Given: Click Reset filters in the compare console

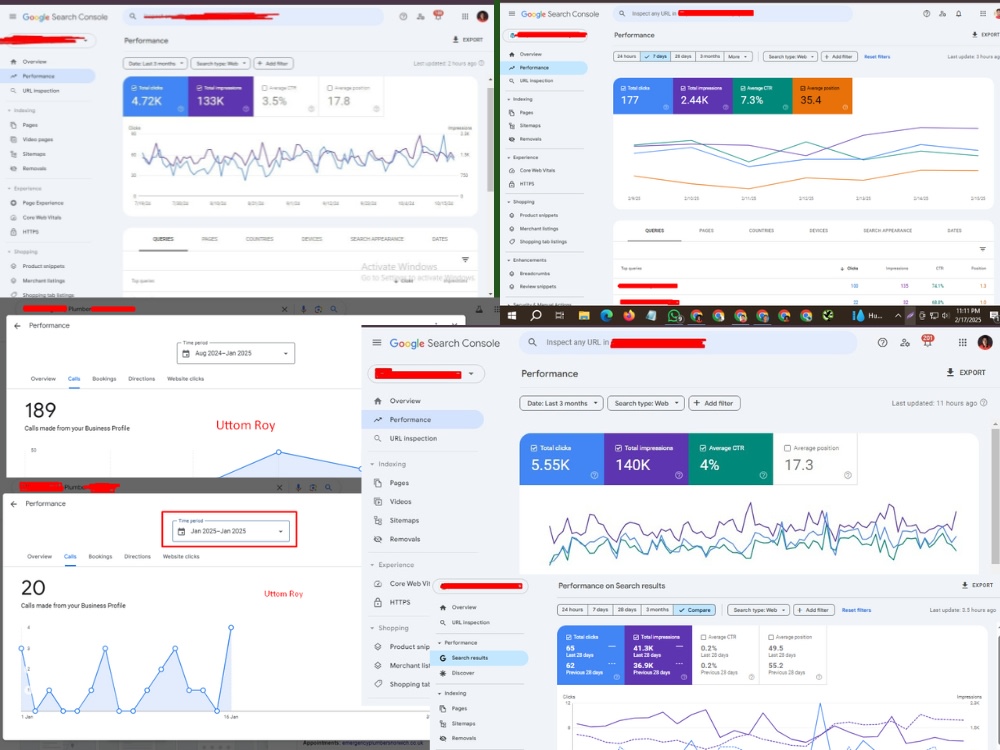Looking at the screenshot, I should tap(856, 610).
